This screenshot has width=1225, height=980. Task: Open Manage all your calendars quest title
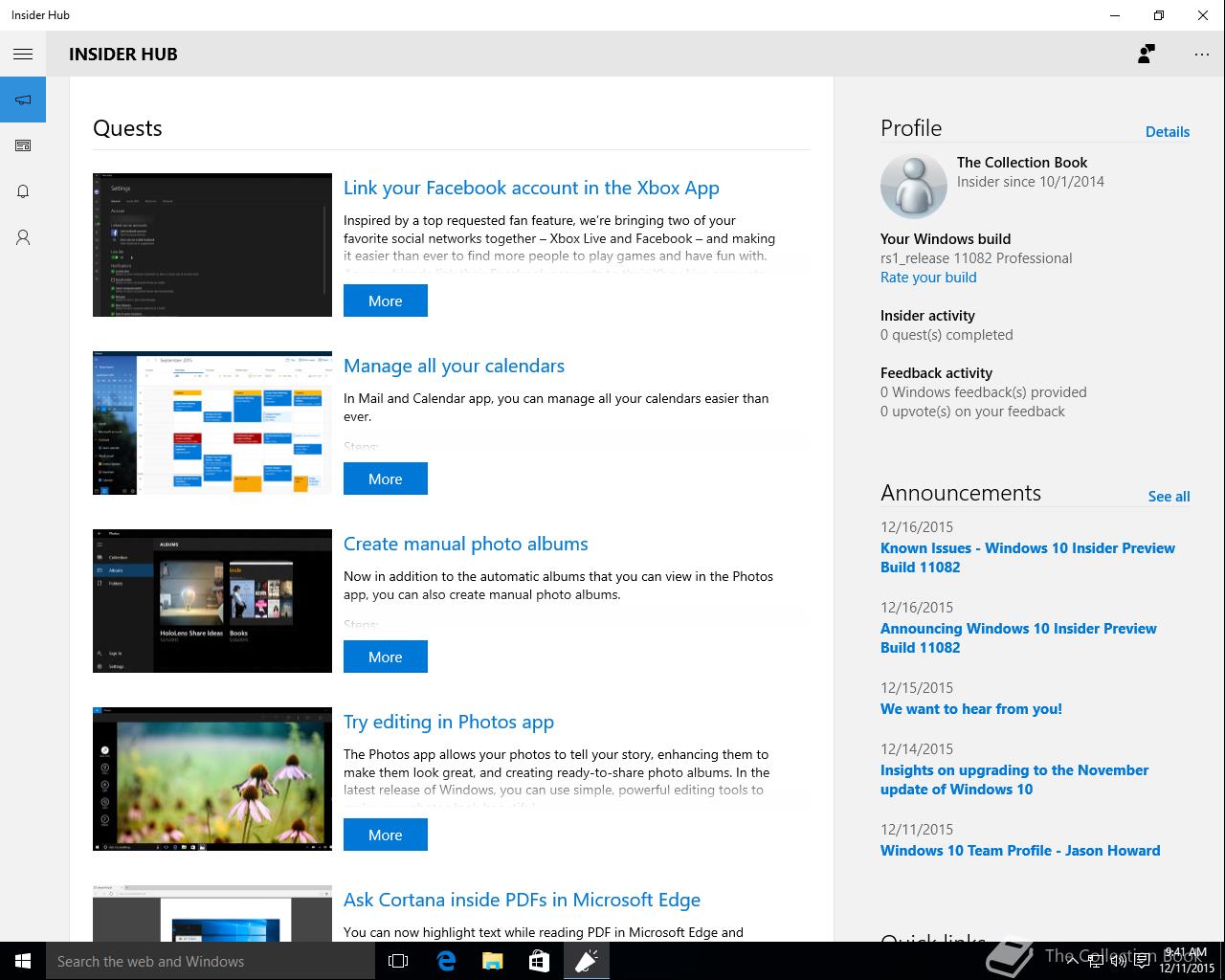coord(454,366)
